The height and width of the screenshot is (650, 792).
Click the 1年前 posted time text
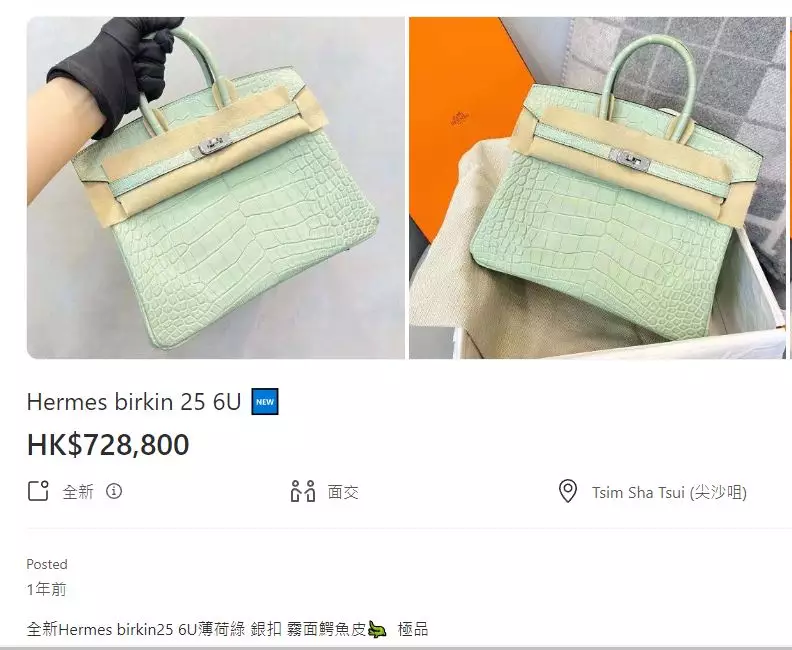pyautogui.click(x=46, y=589)
